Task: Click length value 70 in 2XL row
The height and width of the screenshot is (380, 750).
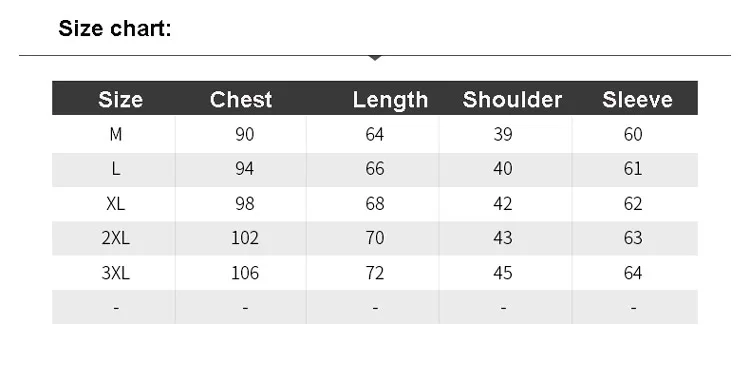Action: [x=375, y=238]
